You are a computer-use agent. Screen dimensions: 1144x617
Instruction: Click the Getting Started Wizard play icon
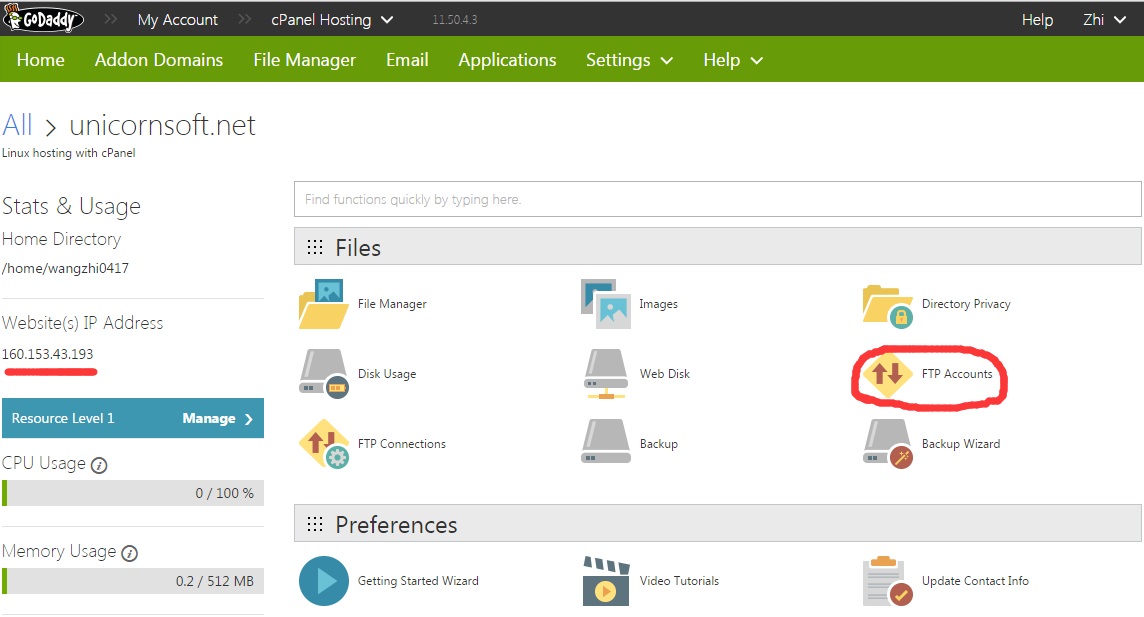pyautogui.click(x=323, y=581)
